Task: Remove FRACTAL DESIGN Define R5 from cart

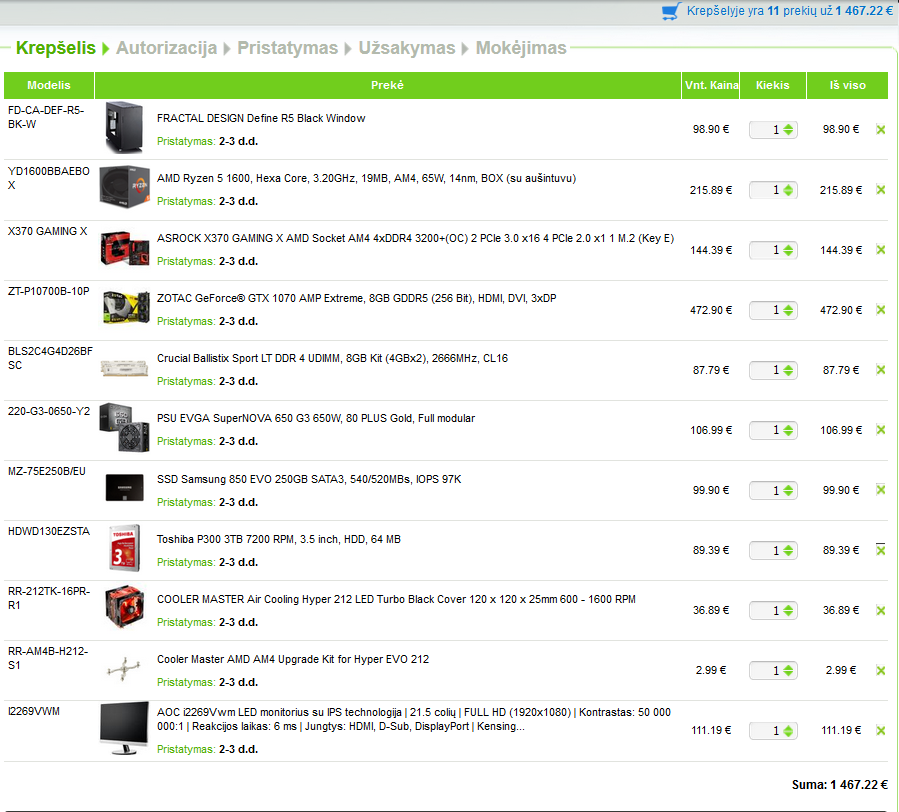Action: click(x=881, y=130)
